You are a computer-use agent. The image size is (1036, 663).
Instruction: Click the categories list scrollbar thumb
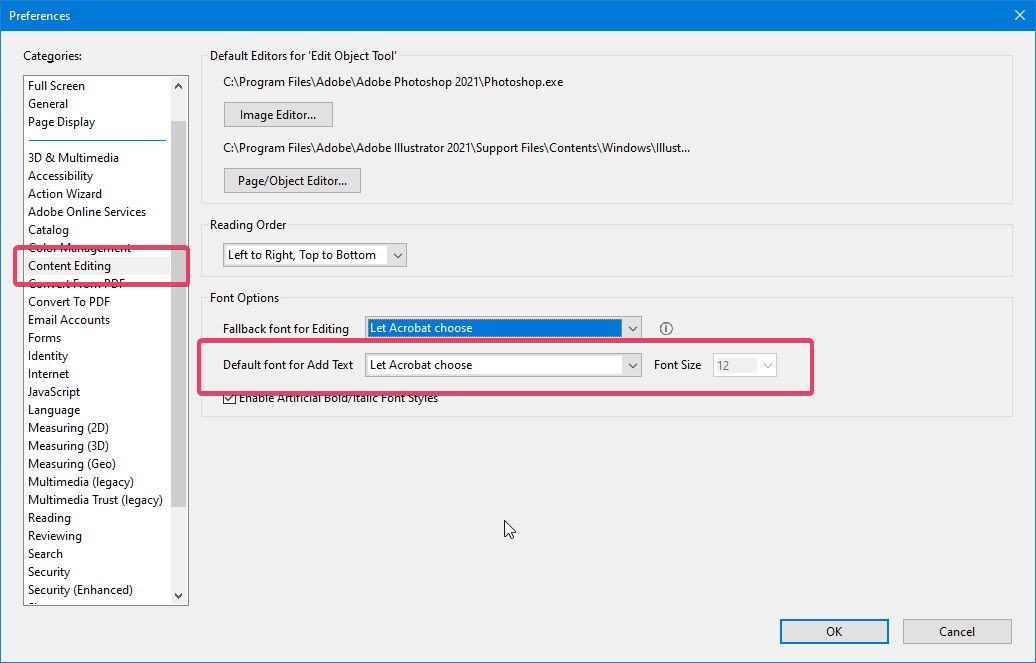coord(178,314)
